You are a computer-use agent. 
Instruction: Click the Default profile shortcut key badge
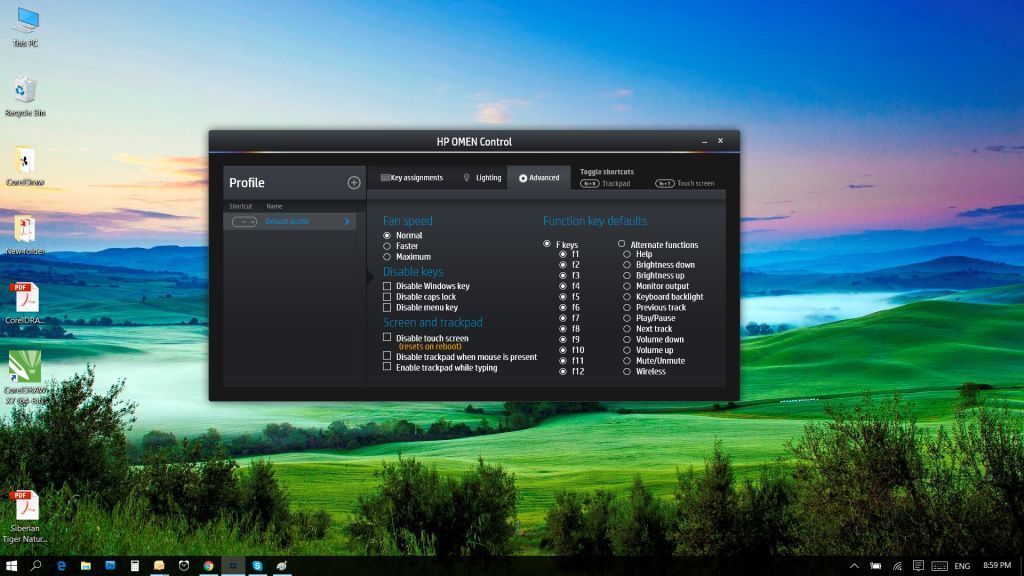[x=244, y=222]
